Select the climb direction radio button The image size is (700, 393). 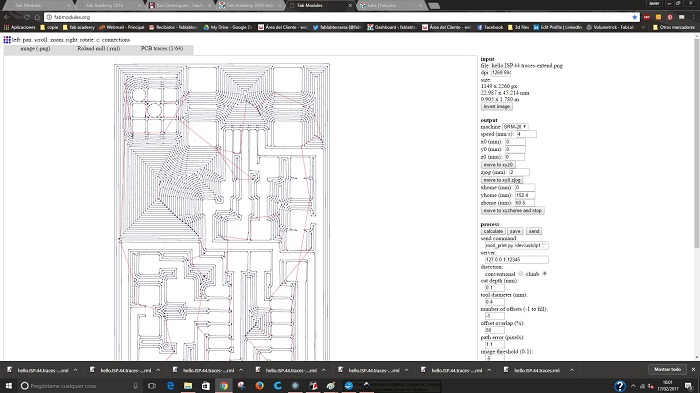click(x=545, y=274)
